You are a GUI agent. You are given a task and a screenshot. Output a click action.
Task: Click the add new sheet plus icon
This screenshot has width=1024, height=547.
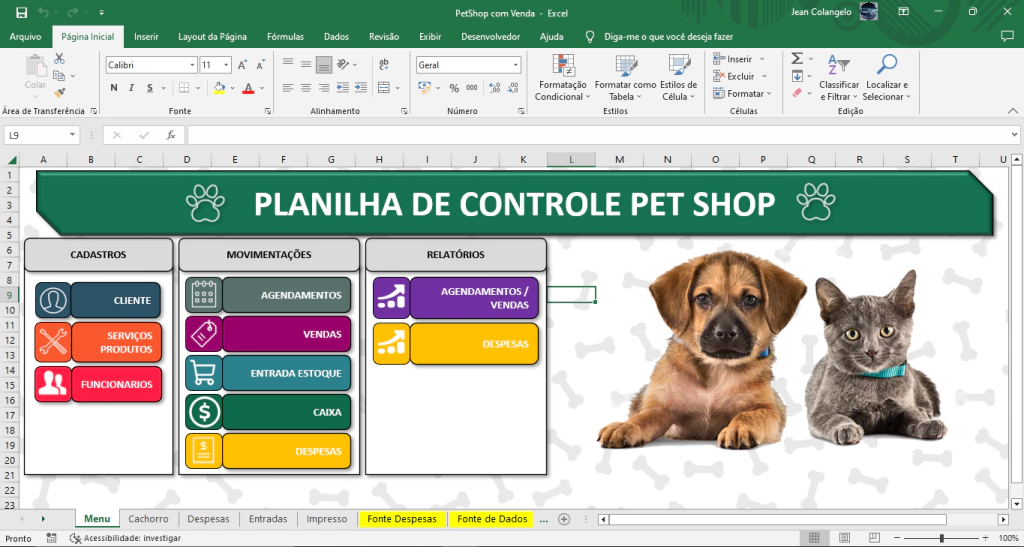564,519
